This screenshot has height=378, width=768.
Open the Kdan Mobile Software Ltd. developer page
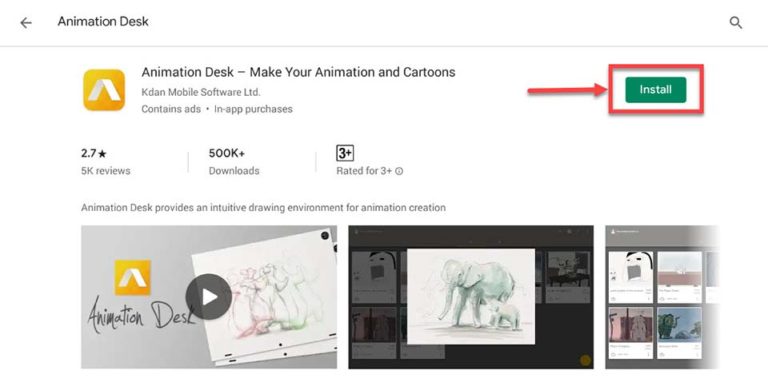tap(201, 92)
